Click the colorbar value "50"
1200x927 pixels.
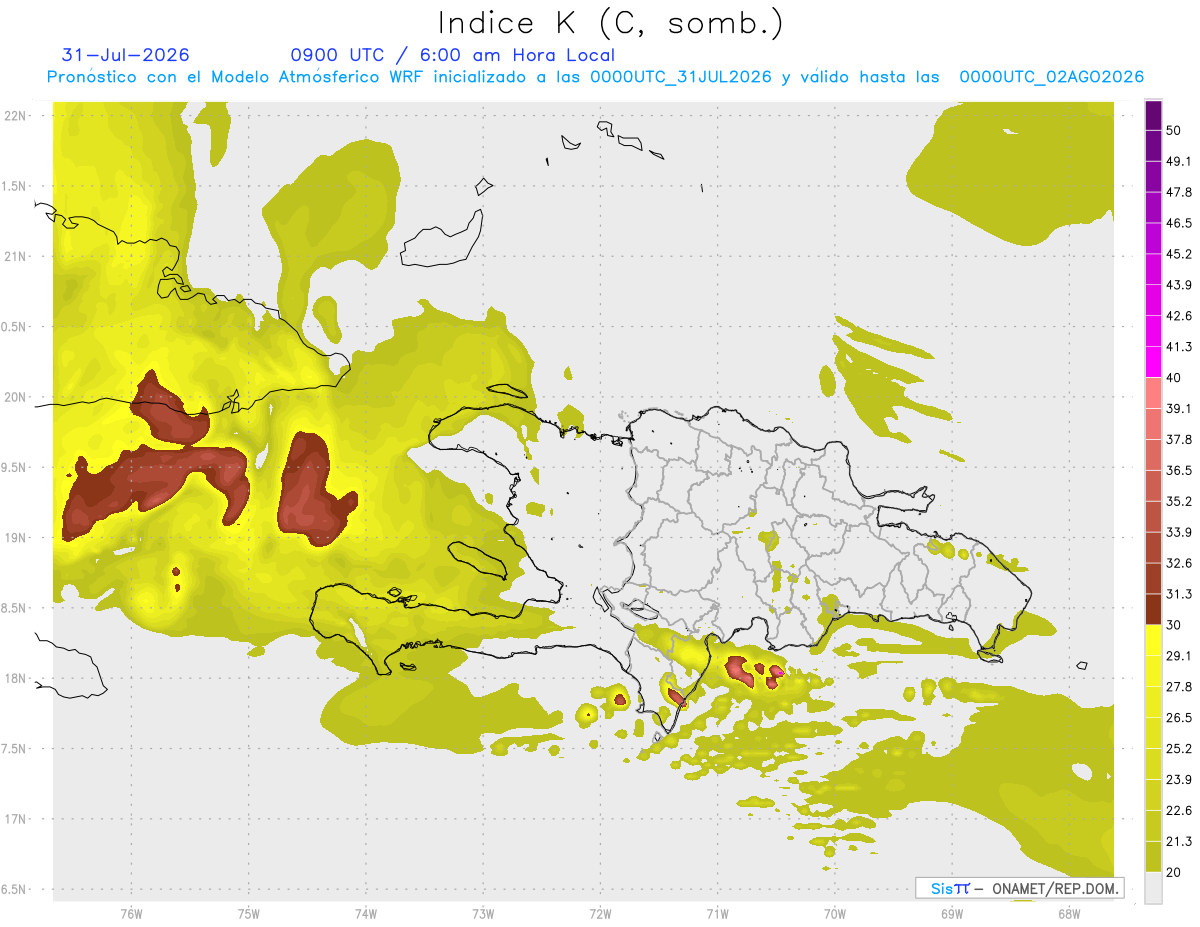tap(1174, 131)
